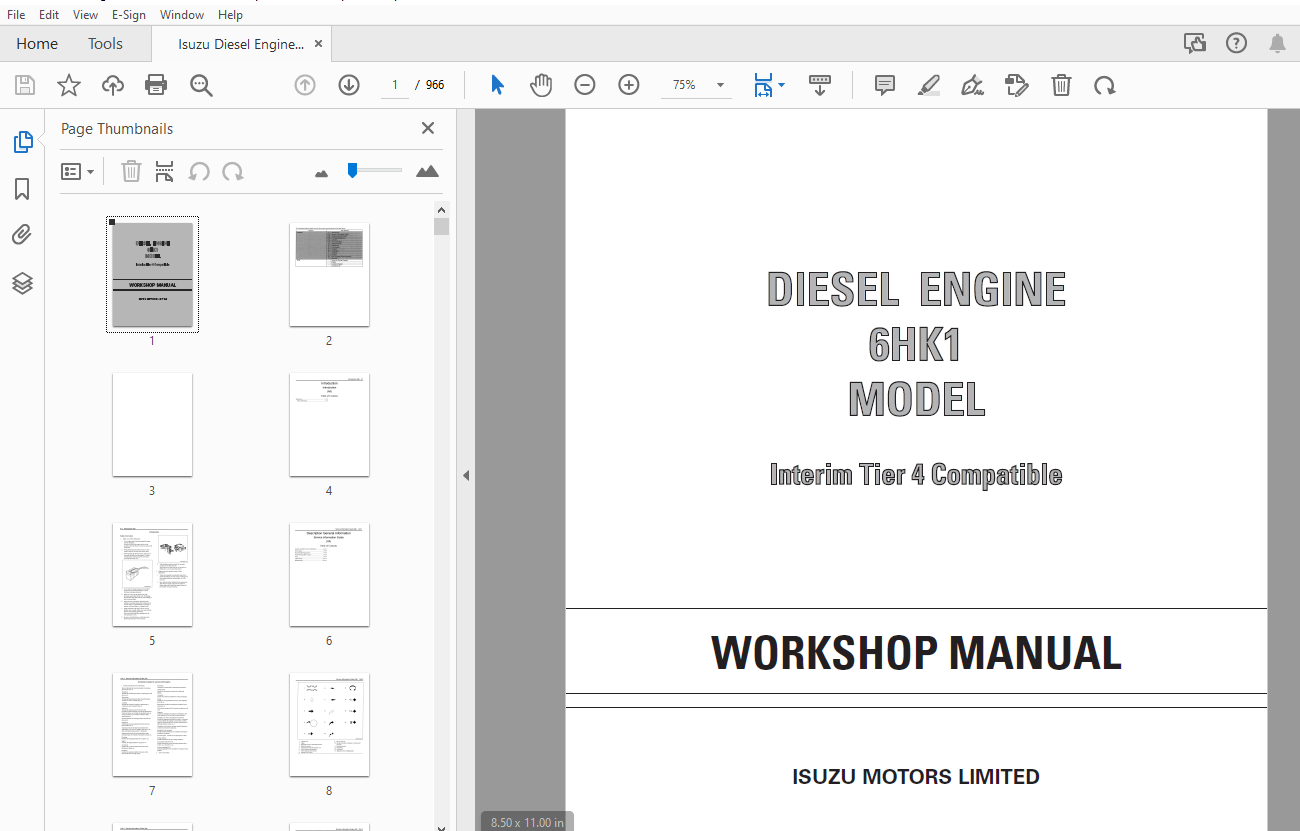This screenshot has width=1300, height=831.
Task: Close the Page Thumbnails panel
Action: point(428,128)
